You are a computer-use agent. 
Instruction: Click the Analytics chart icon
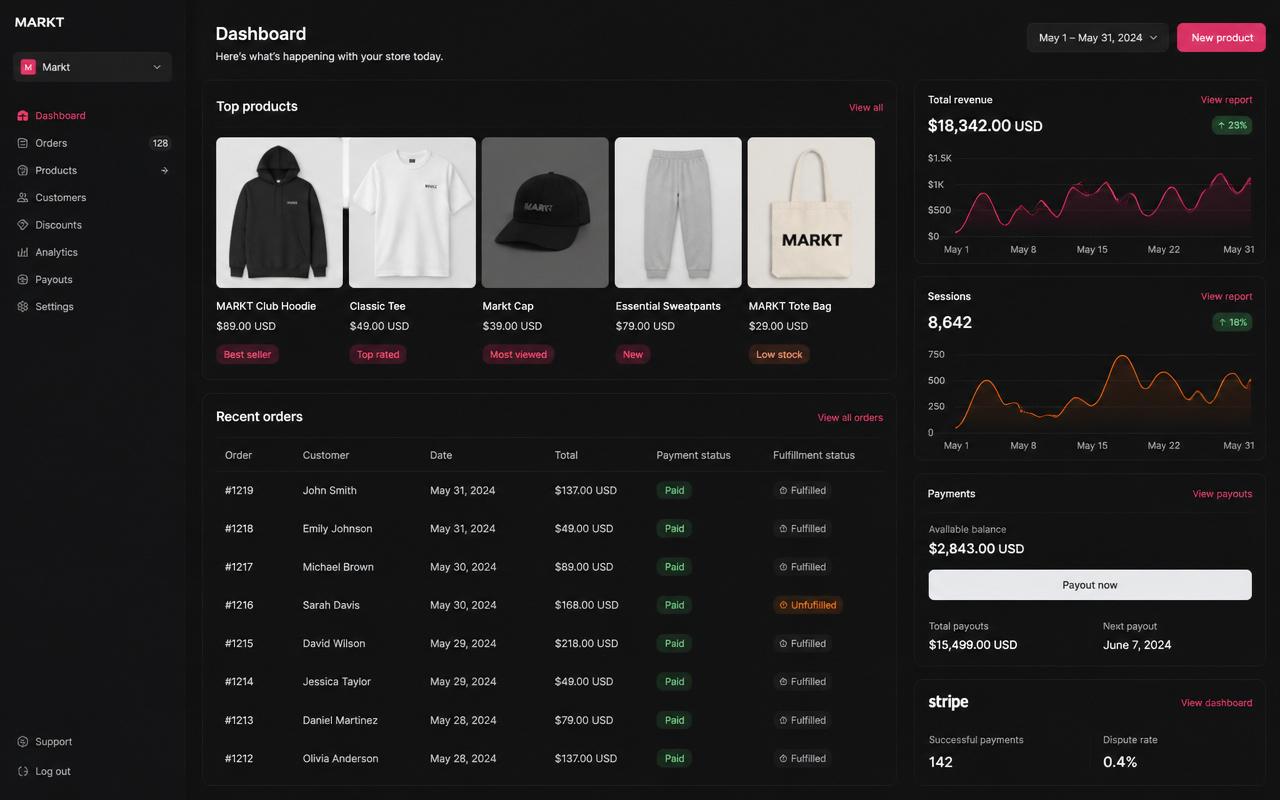point(23,252)
